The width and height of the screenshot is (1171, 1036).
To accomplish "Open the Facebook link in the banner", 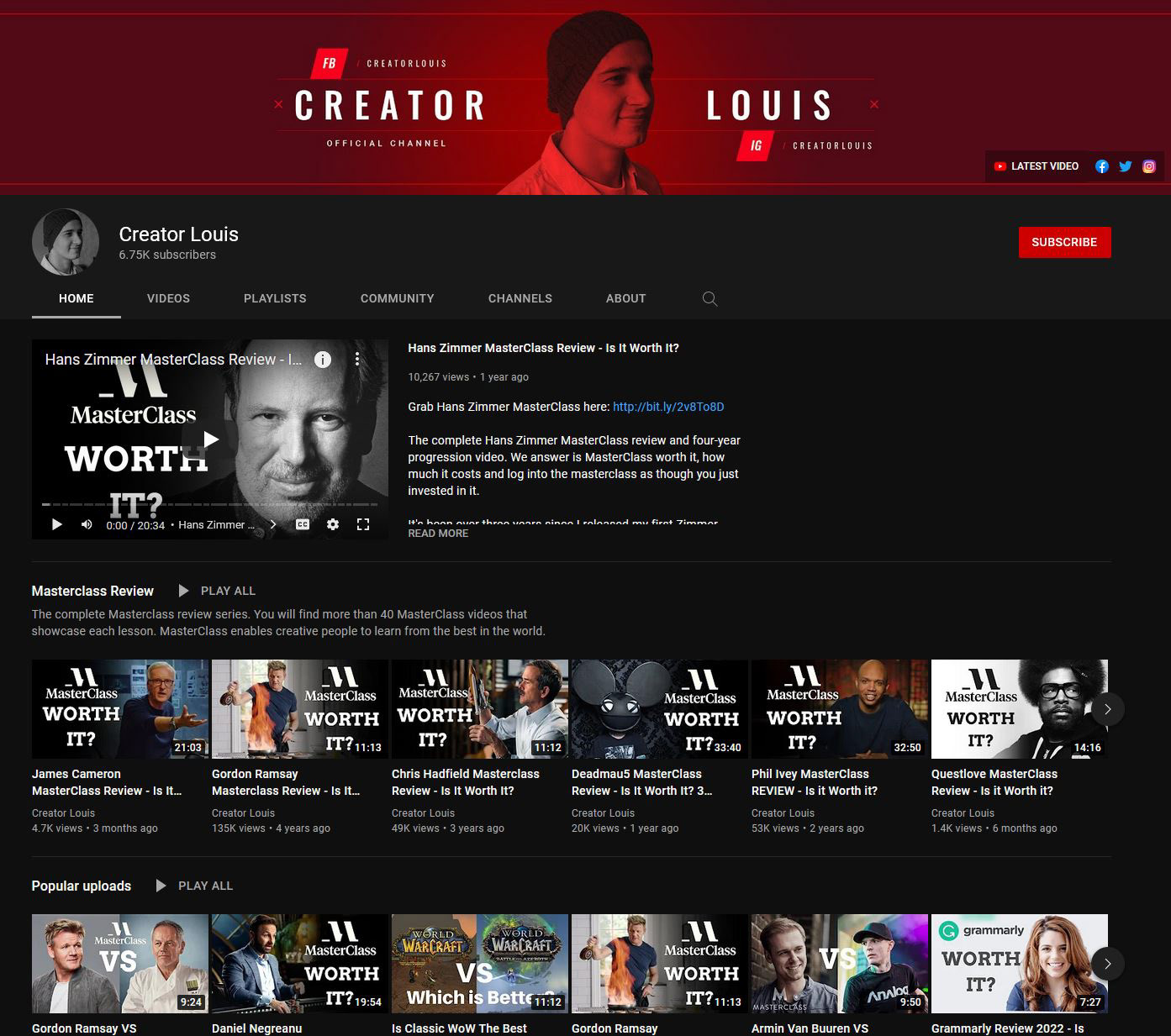I will tap(1101, 166).
